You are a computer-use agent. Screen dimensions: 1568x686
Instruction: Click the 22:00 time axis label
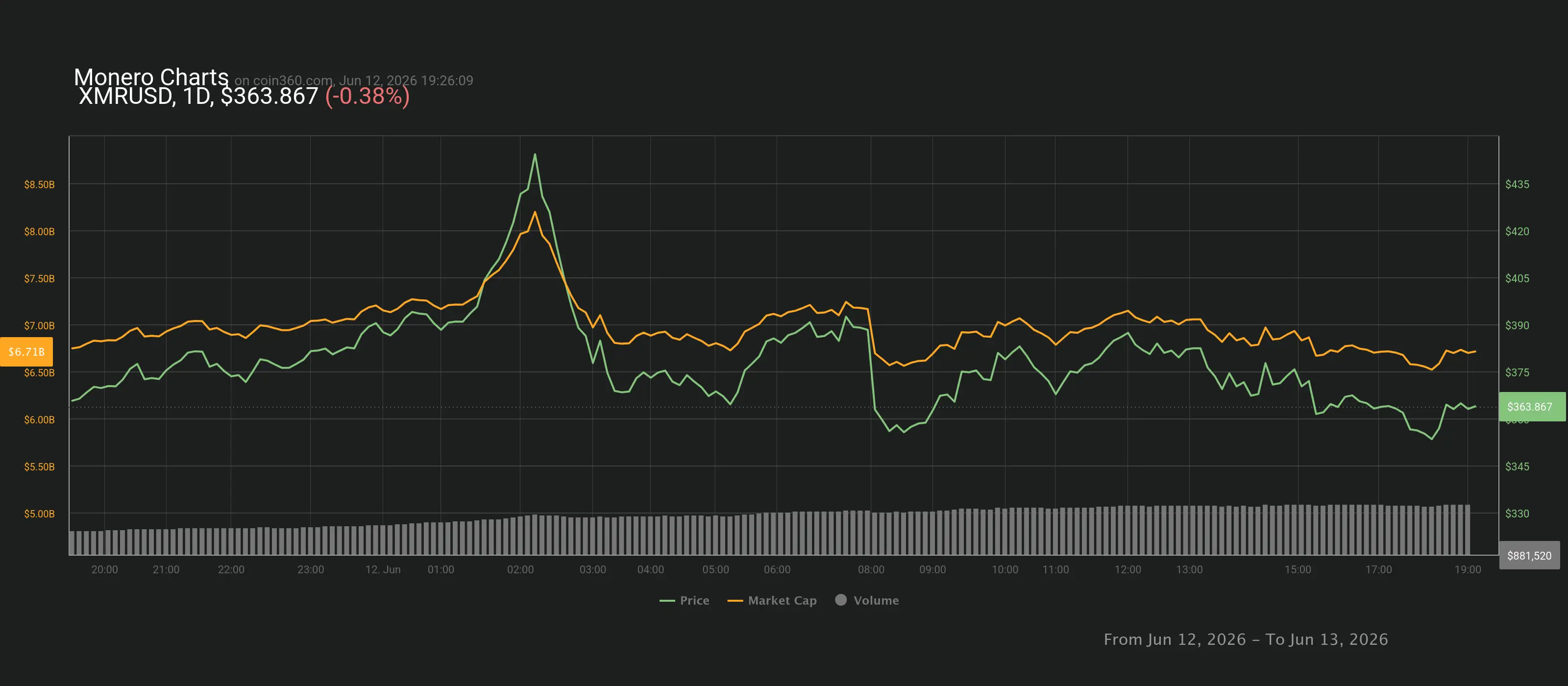[x=231, y=569]
